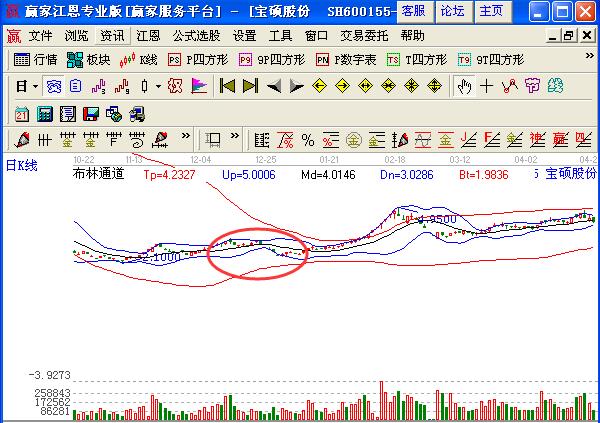The height and width of the screenshot is (423, 600).
Task: Open the 行情 market quotes view
Action: point(36,59)
